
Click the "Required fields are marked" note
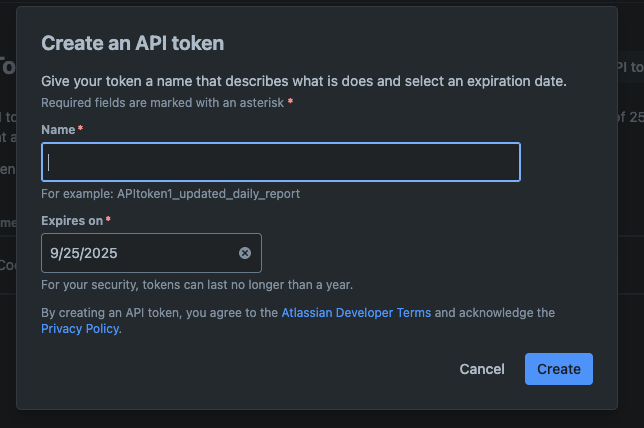(162, 103)
